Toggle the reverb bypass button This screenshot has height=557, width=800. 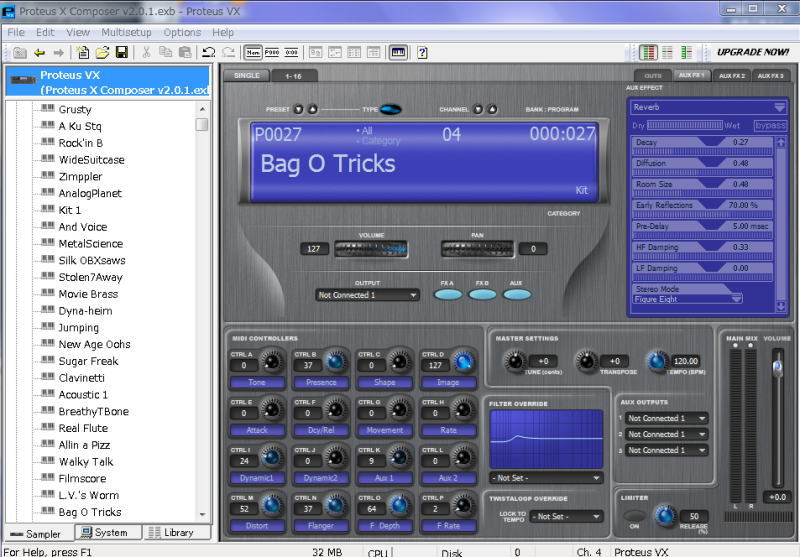point(770,125)
